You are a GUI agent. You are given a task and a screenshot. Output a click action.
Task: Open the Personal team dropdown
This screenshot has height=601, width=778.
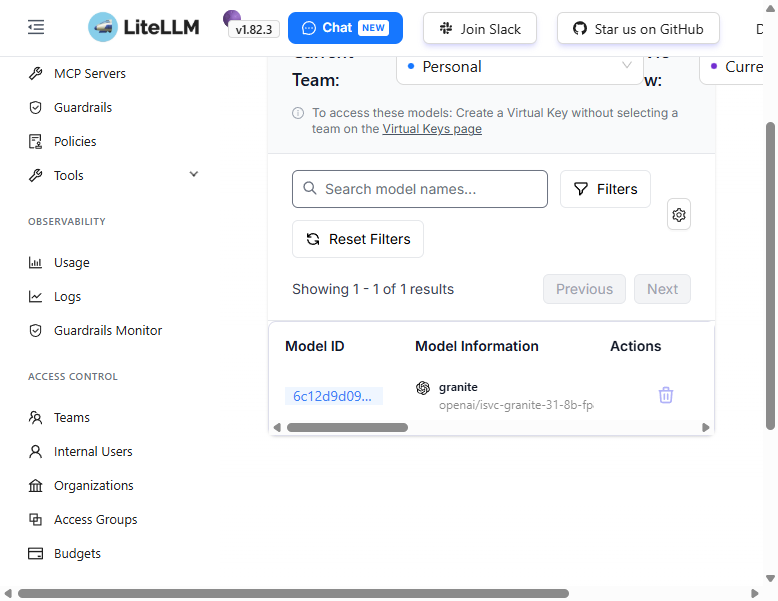click(x=520, y=67)
